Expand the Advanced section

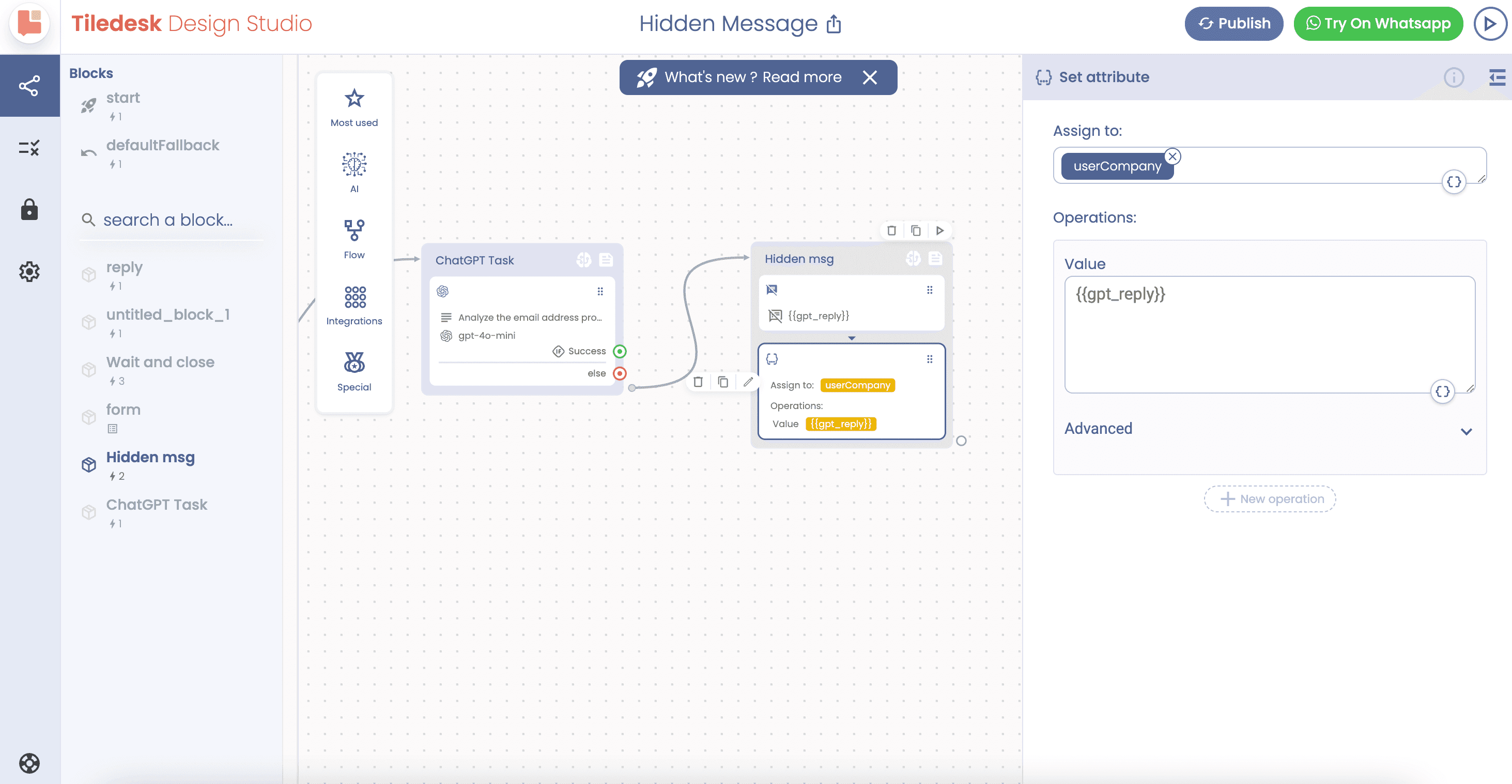(x=1269, y=430)
